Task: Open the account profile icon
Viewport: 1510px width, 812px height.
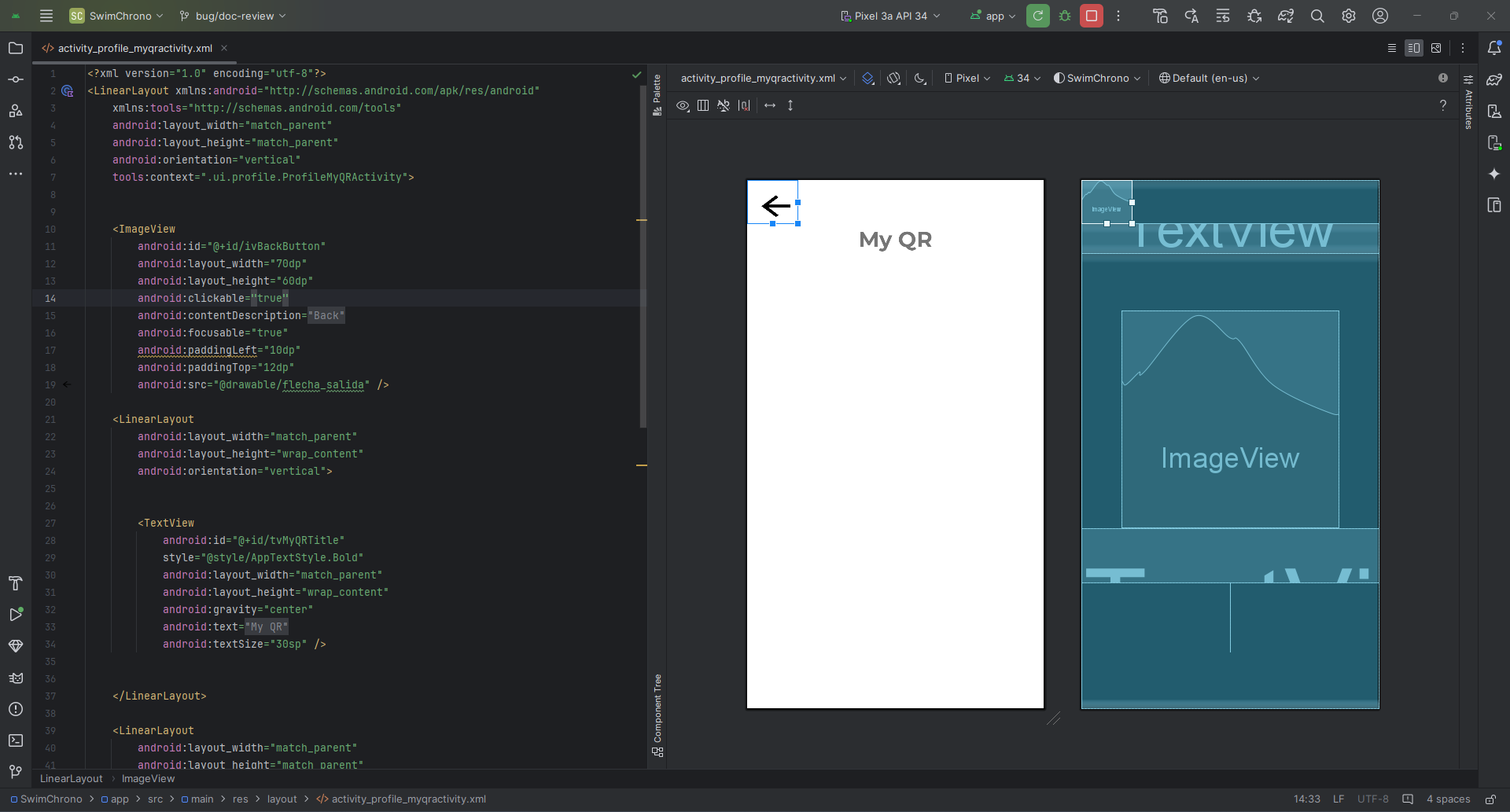Action: coord(1380,16)
